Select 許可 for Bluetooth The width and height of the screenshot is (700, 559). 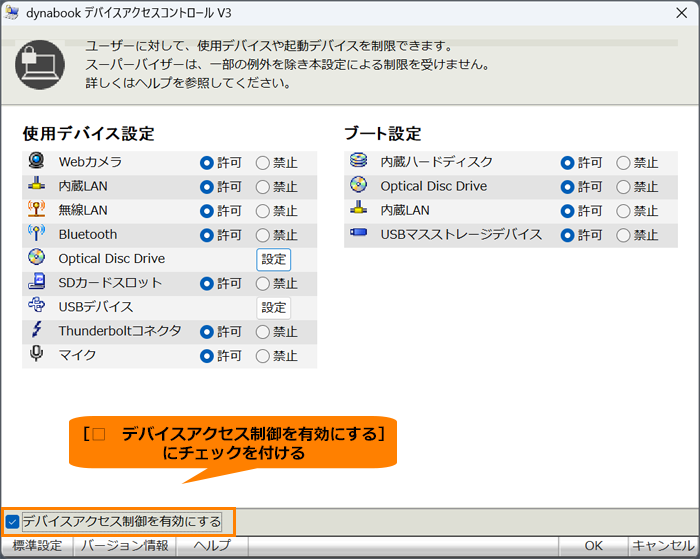[207, 235]
